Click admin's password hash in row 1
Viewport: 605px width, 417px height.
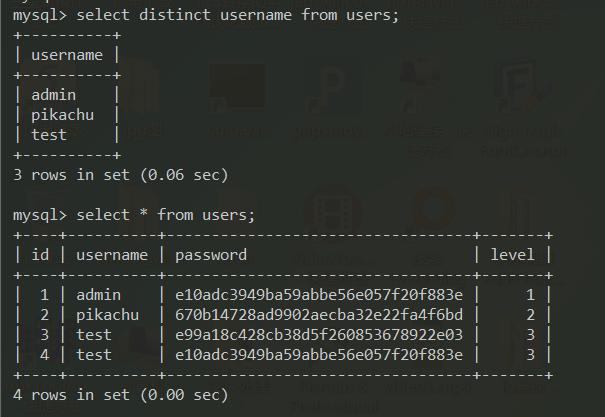tap(319, 295)
